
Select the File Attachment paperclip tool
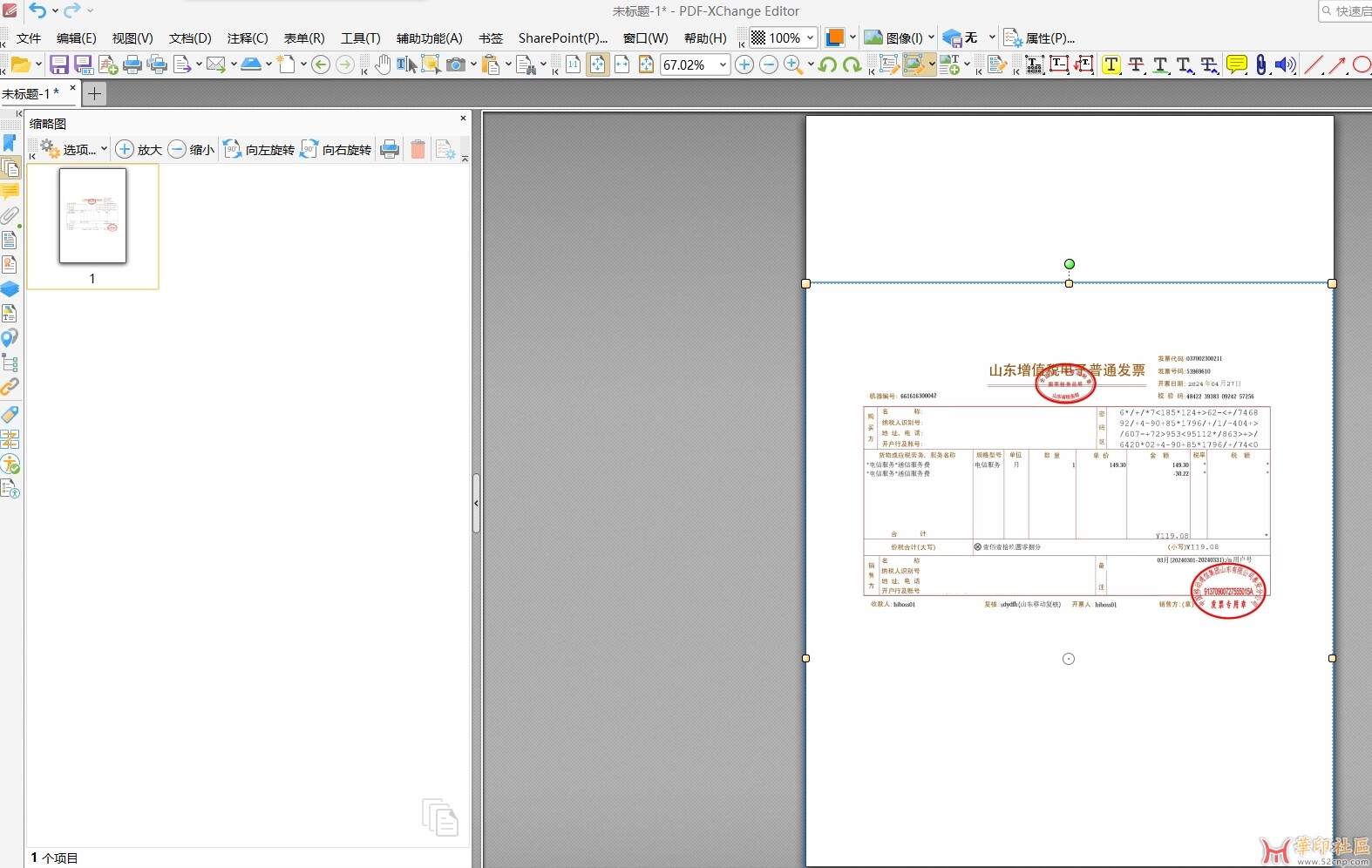(x=1260, y=64)
